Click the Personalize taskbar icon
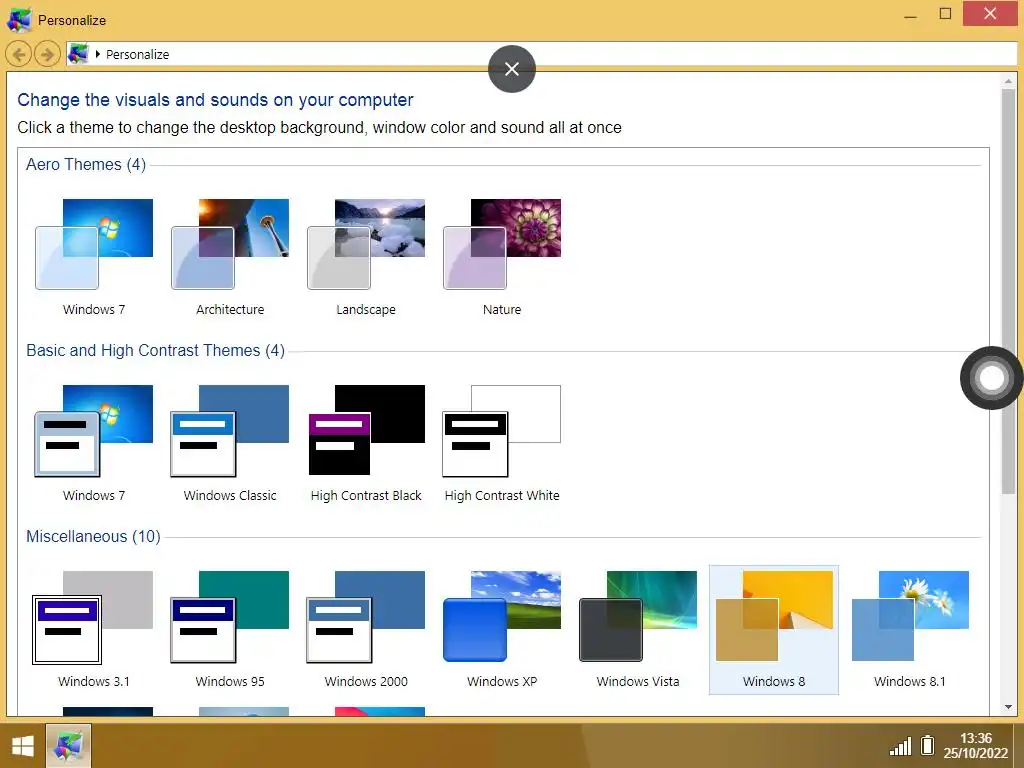 (68, 746)
